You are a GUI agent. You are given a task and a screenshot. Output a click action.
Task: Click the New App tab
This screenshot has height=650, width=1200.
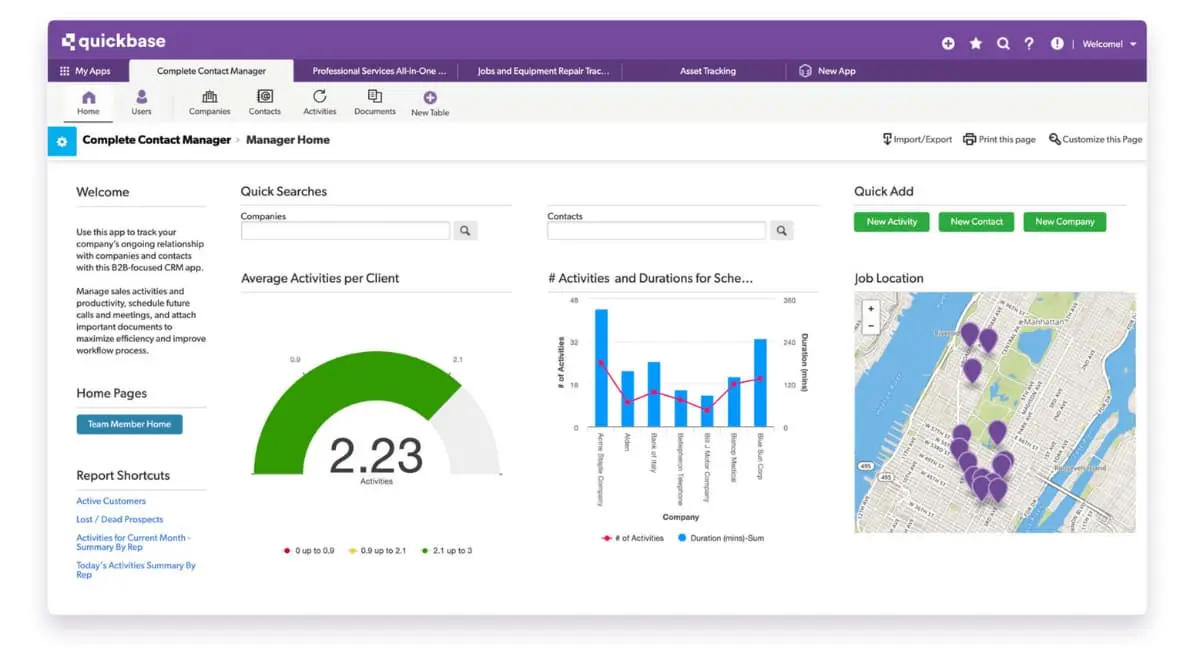click(828, 71)
